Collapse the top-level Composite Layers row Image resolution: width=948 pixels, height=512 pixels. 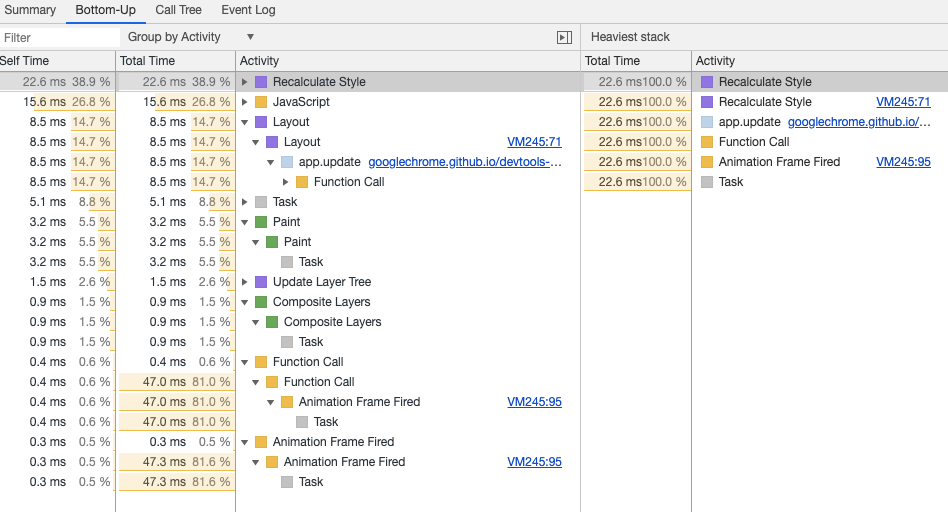[244, 301]
